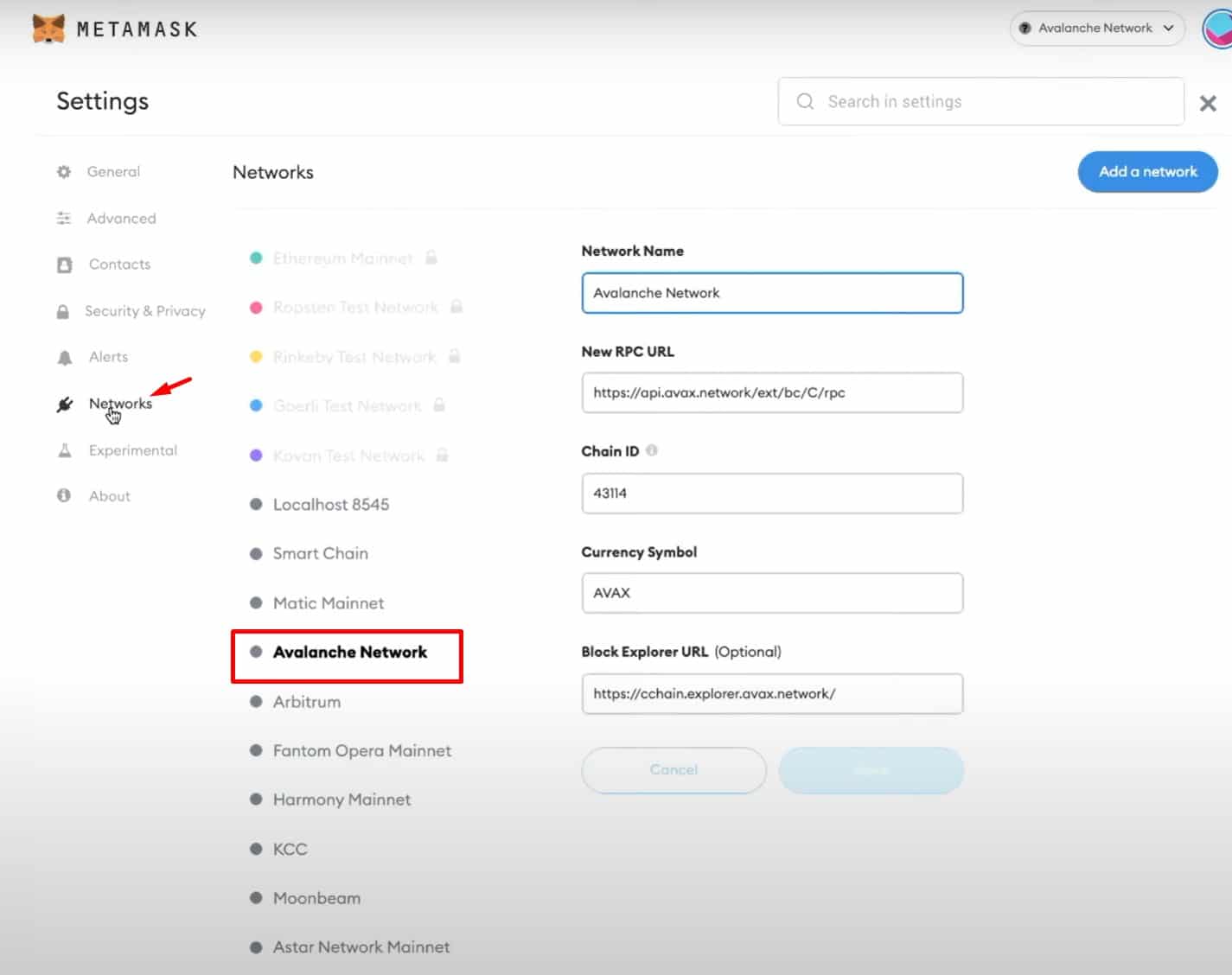Viewport: 1232px width, 975px height.
Task: Click the Search in settings field
Action: point(980,102)
